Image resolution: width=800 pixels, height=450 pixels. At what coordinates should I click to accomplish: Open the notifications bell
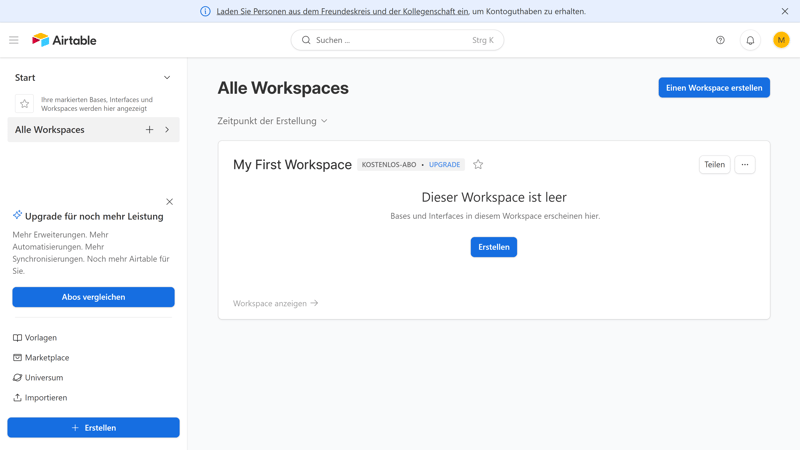[750, 40]
